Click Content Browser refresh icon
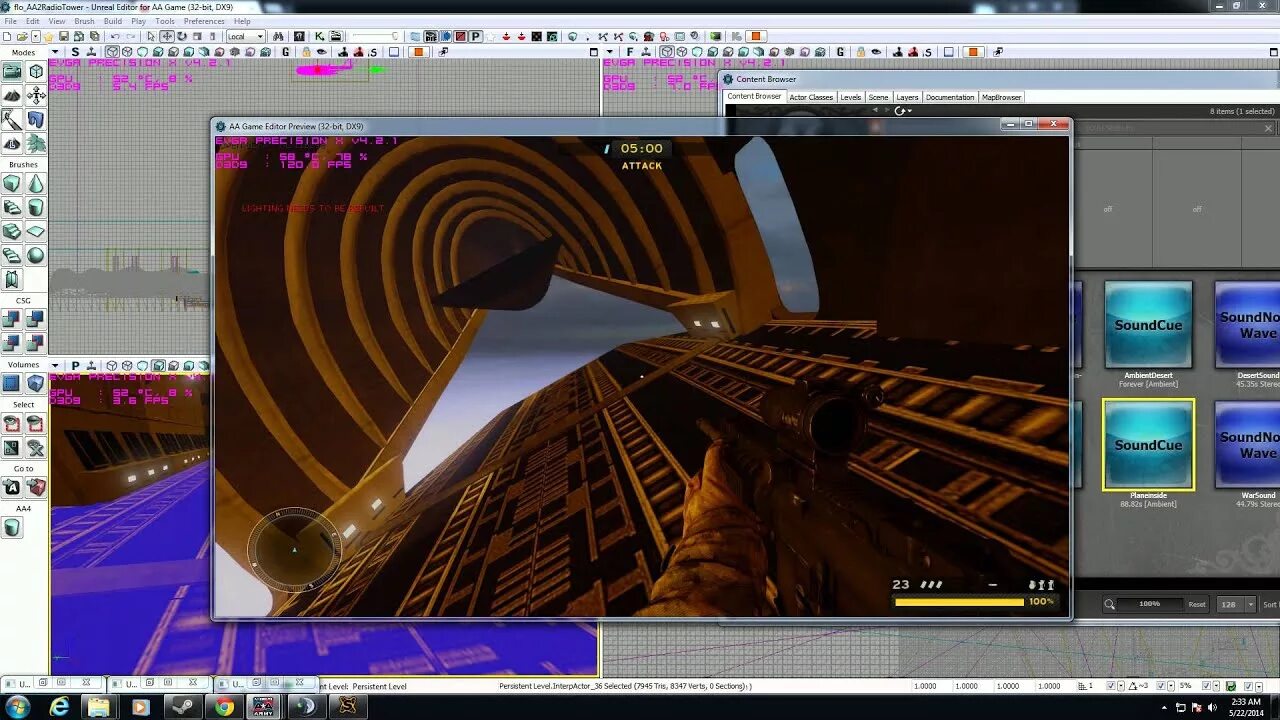This screenshot has width=1280, height=720. pyautogui.click(x=899, y=111)
